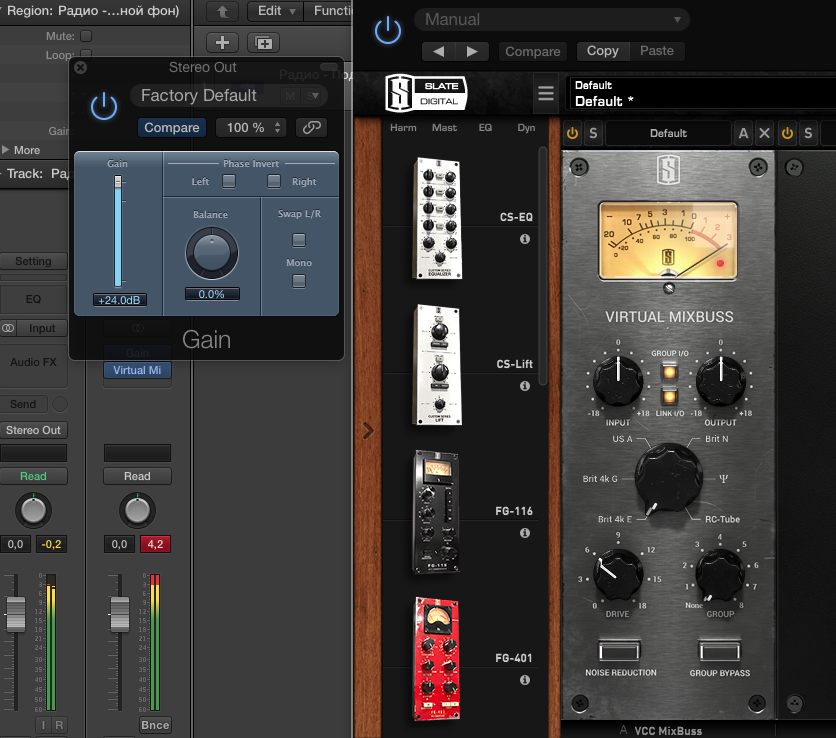This screenshot has width=836, height=738.
Task: Toggle the Slate Digital plugin power button
Action: pyautogui.click(x=388, y=30)
